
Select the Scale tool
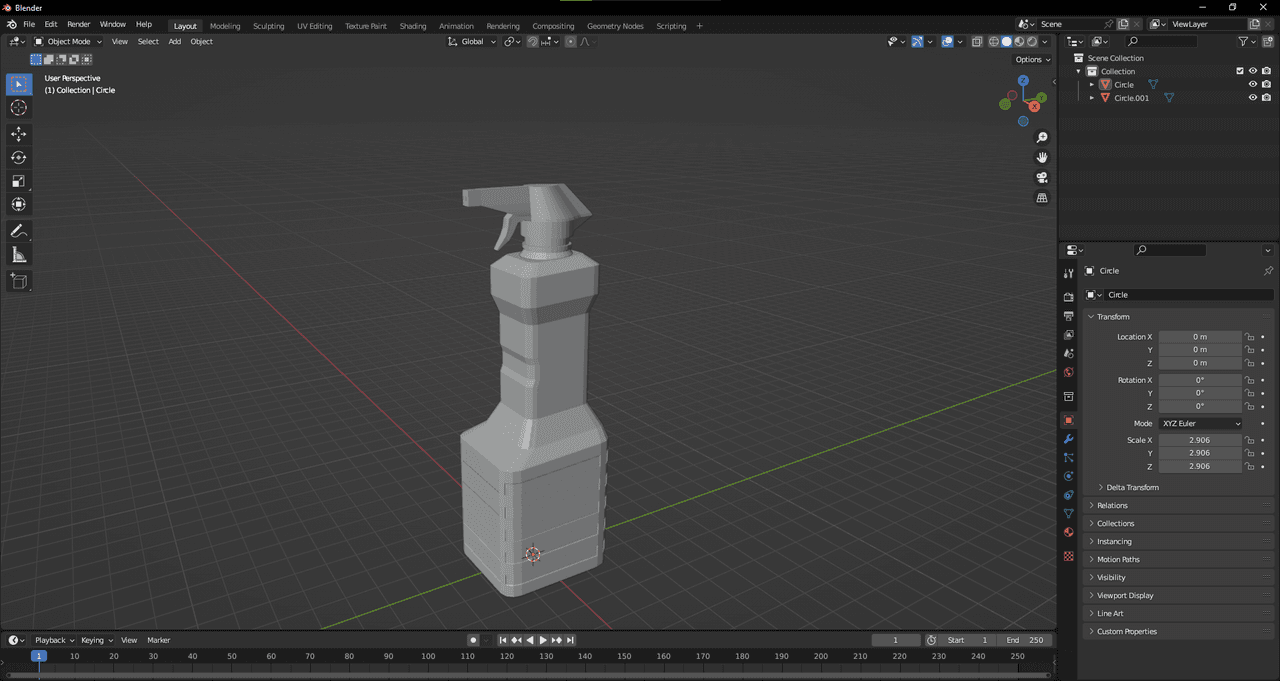point(19,181)
